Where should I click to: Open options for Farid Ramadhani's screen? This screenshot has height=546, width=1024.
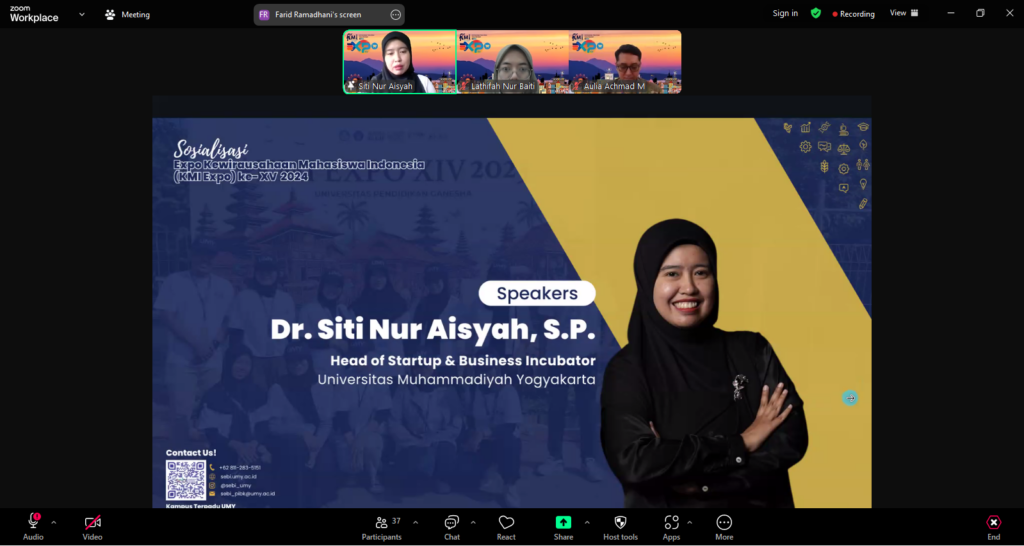[396, 14]
